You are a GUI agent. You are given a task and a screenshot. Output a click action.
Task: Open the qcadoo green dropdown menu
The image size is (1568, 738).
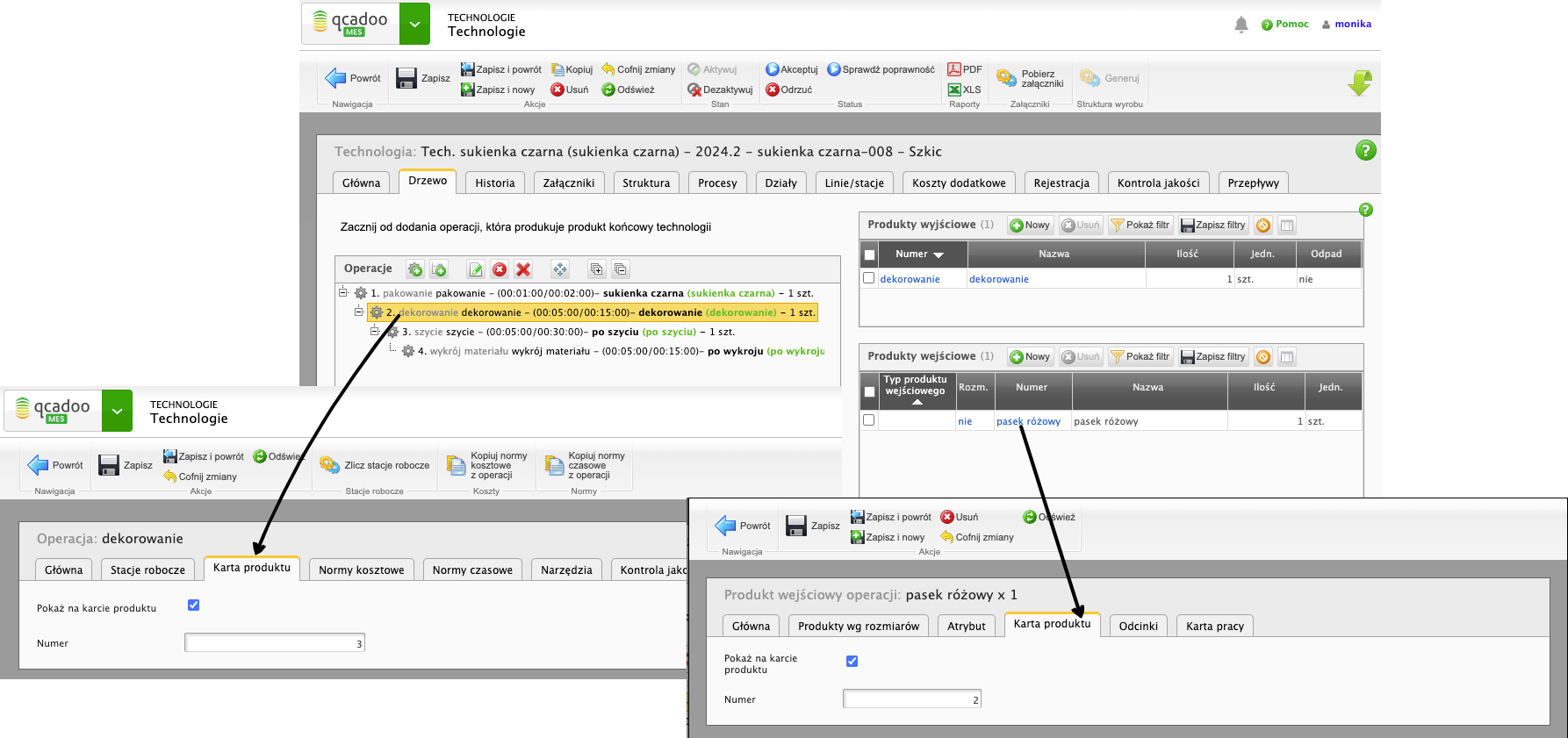414,25
